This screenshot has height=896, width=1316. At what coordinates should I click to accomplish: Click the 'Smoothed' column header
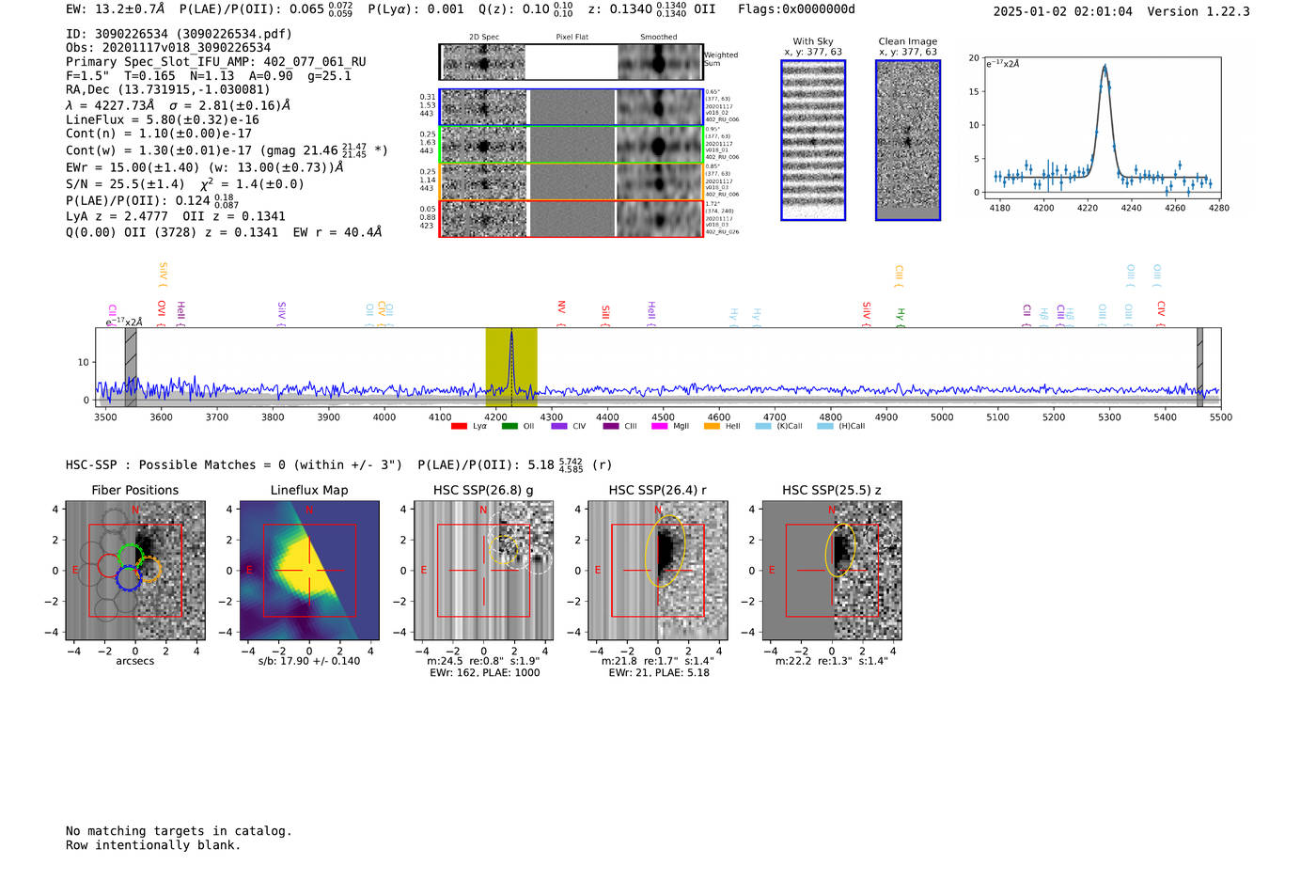(x=659, y=38)
